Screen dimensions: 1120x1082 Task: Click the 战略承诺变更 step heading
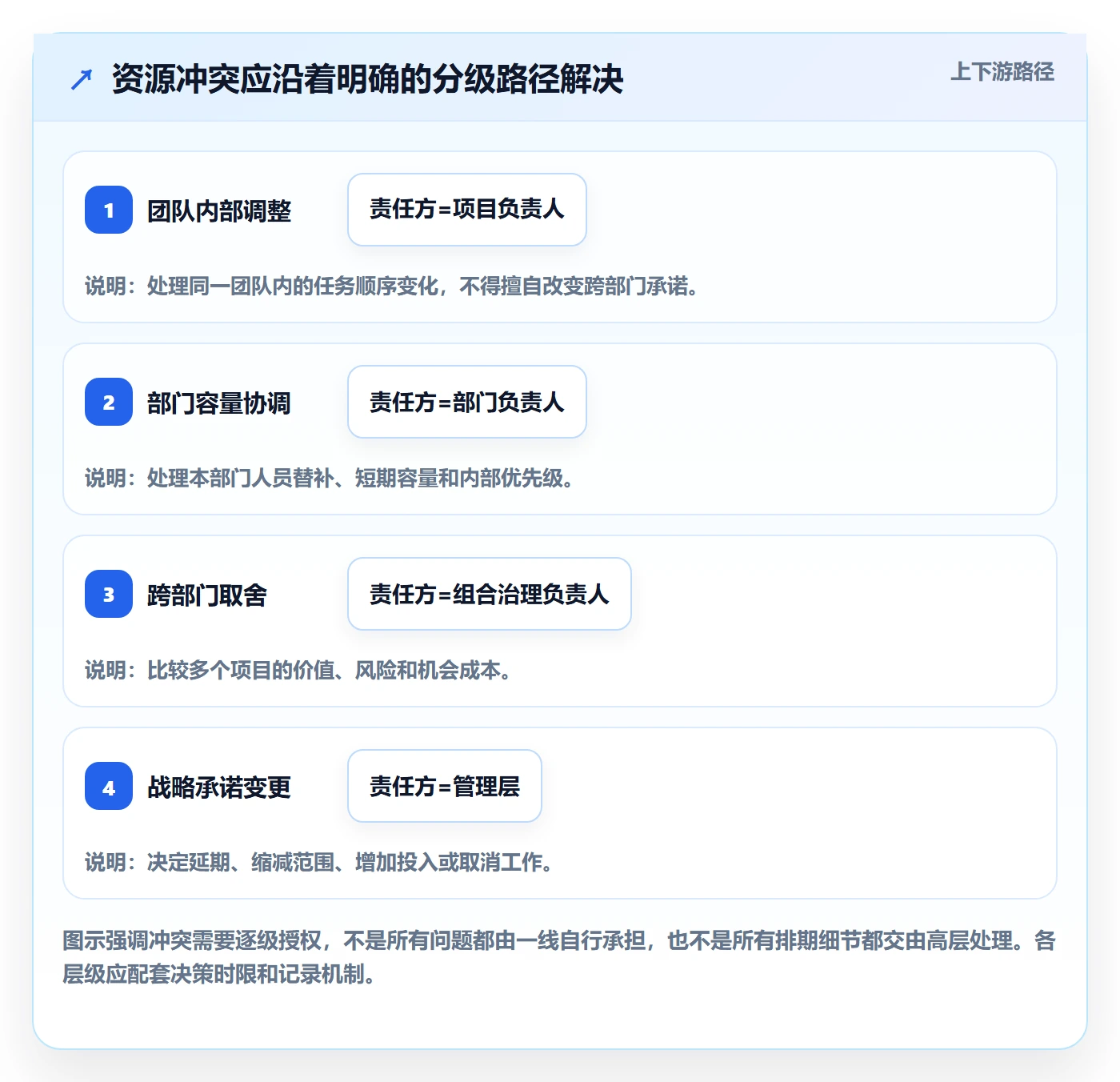pos(219,787)
